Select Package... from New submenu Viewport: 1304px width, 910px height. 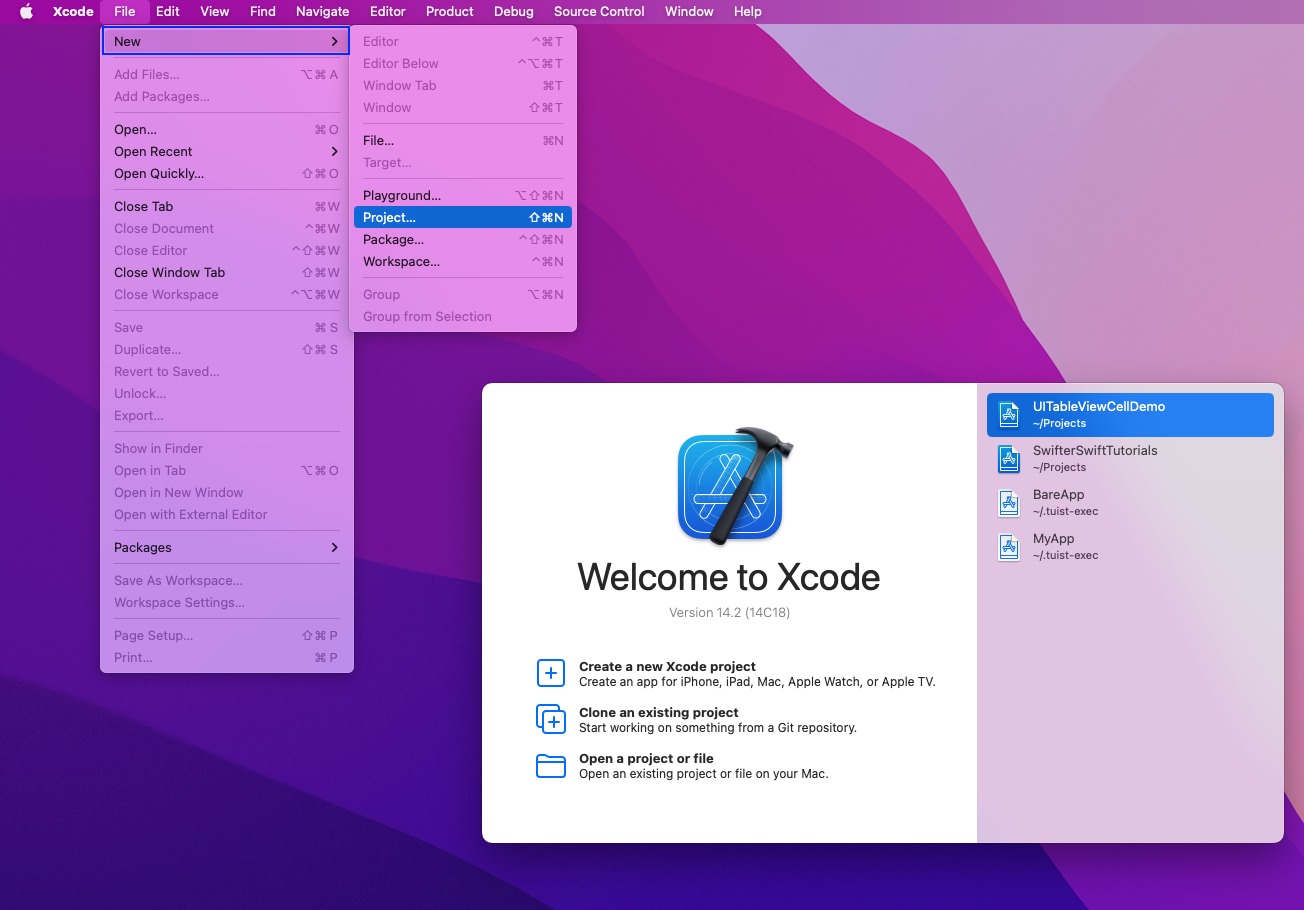pyautogui.click(x=463, y=240)
